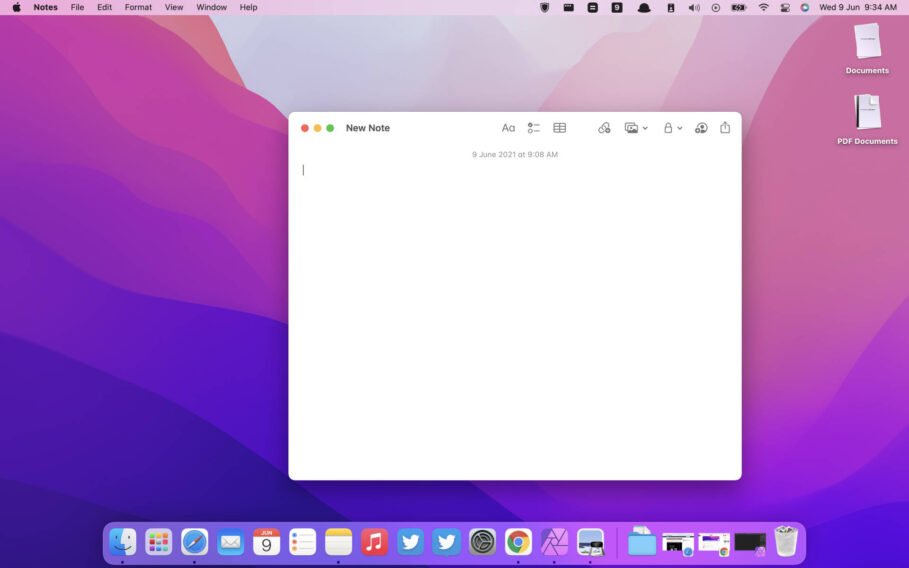The height and width of the screenshot is (568, 909).
Task: Open System Preferences from the Dock
Action: click(x=482, y=542)
